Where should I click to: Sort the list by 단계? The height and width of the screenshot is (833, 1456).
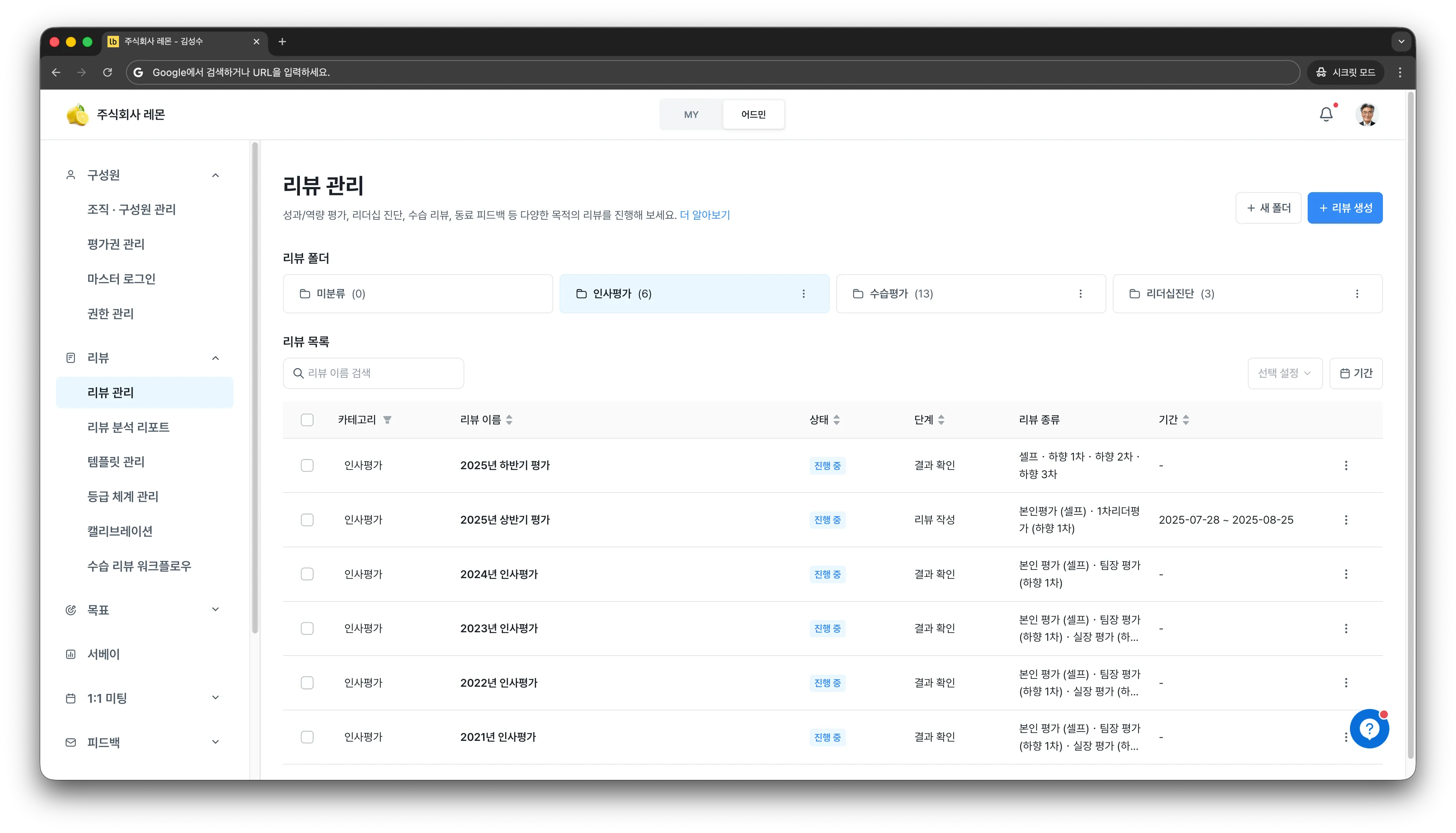point(941,420)
